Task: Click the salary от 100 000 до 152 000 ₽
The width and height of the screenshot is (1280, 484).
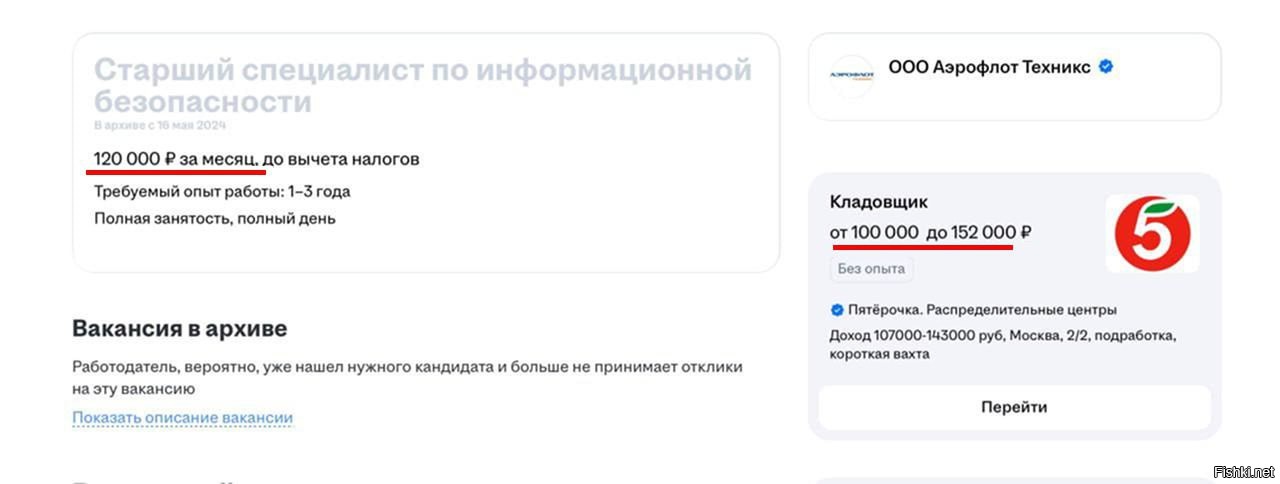Action: [930, 232]
